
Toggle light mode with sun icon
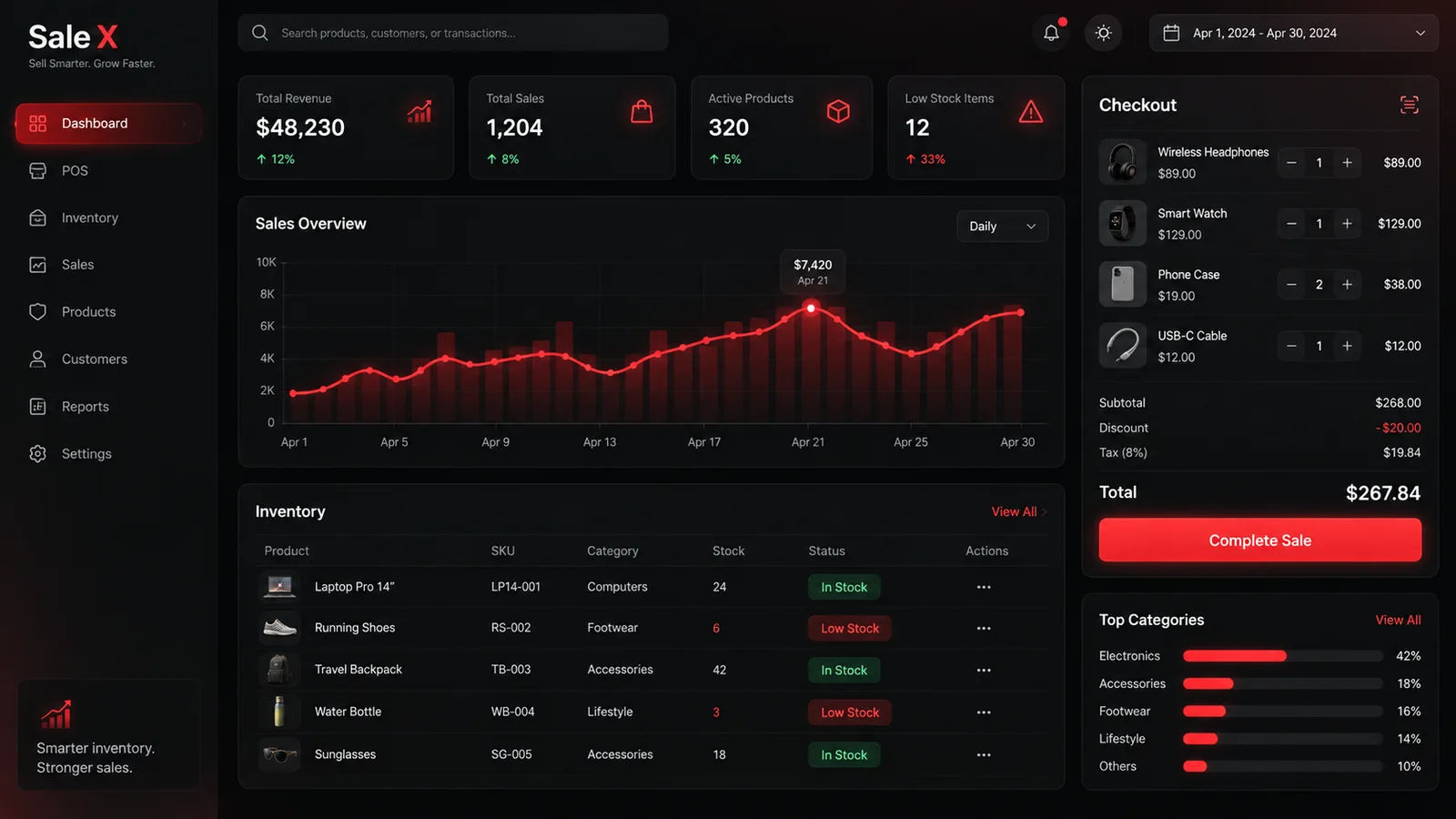1104,33
